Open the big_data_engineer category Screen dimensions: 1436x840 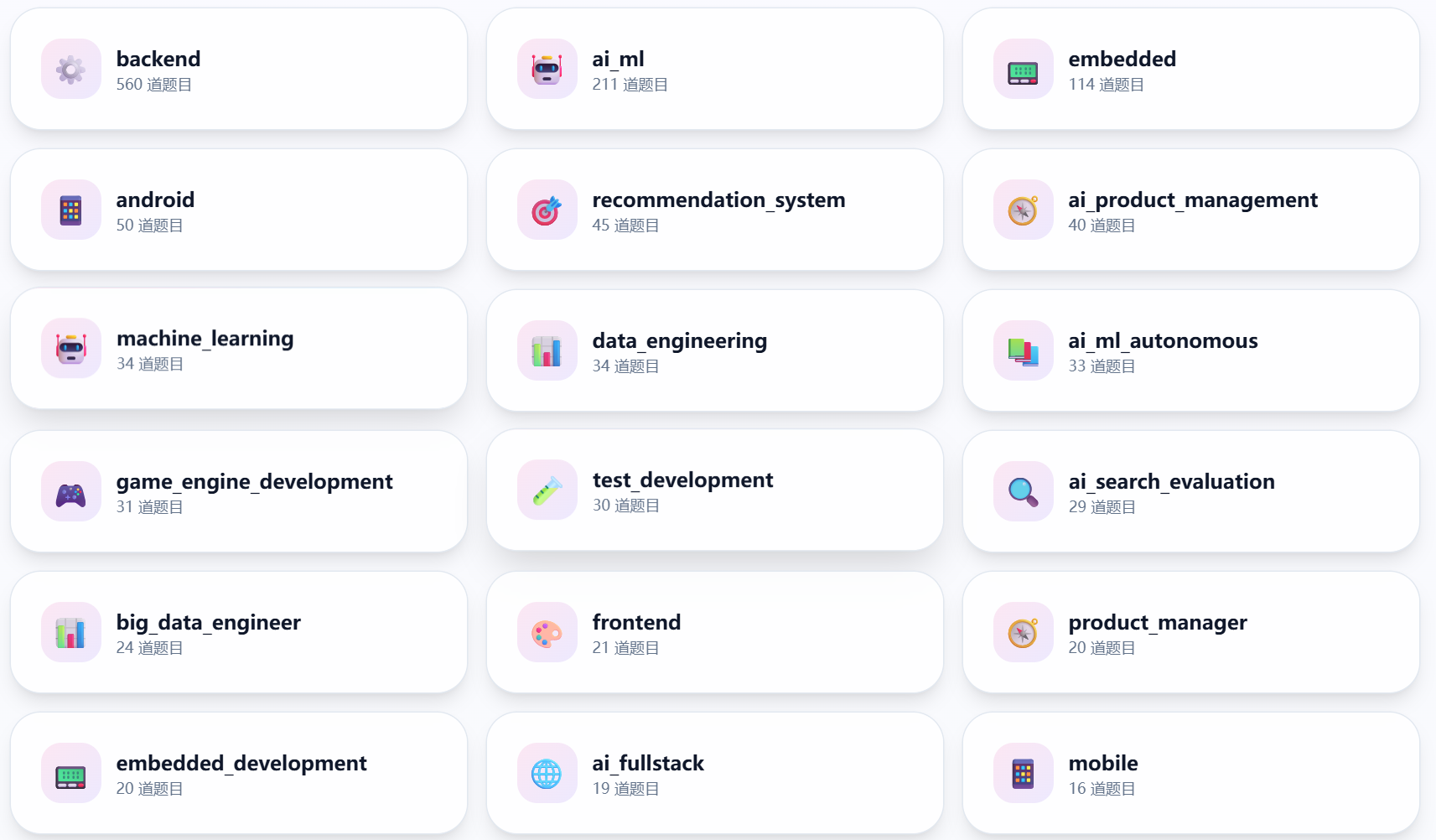click(239, 632)
